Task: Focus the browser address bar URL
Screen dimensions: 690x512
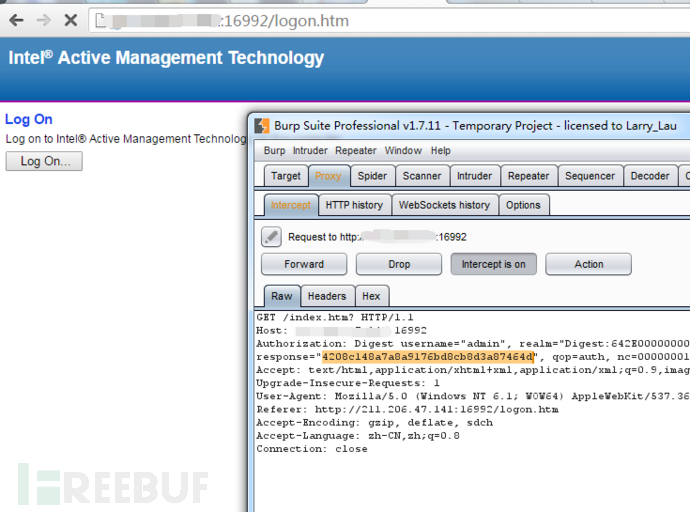Action: 389,21
